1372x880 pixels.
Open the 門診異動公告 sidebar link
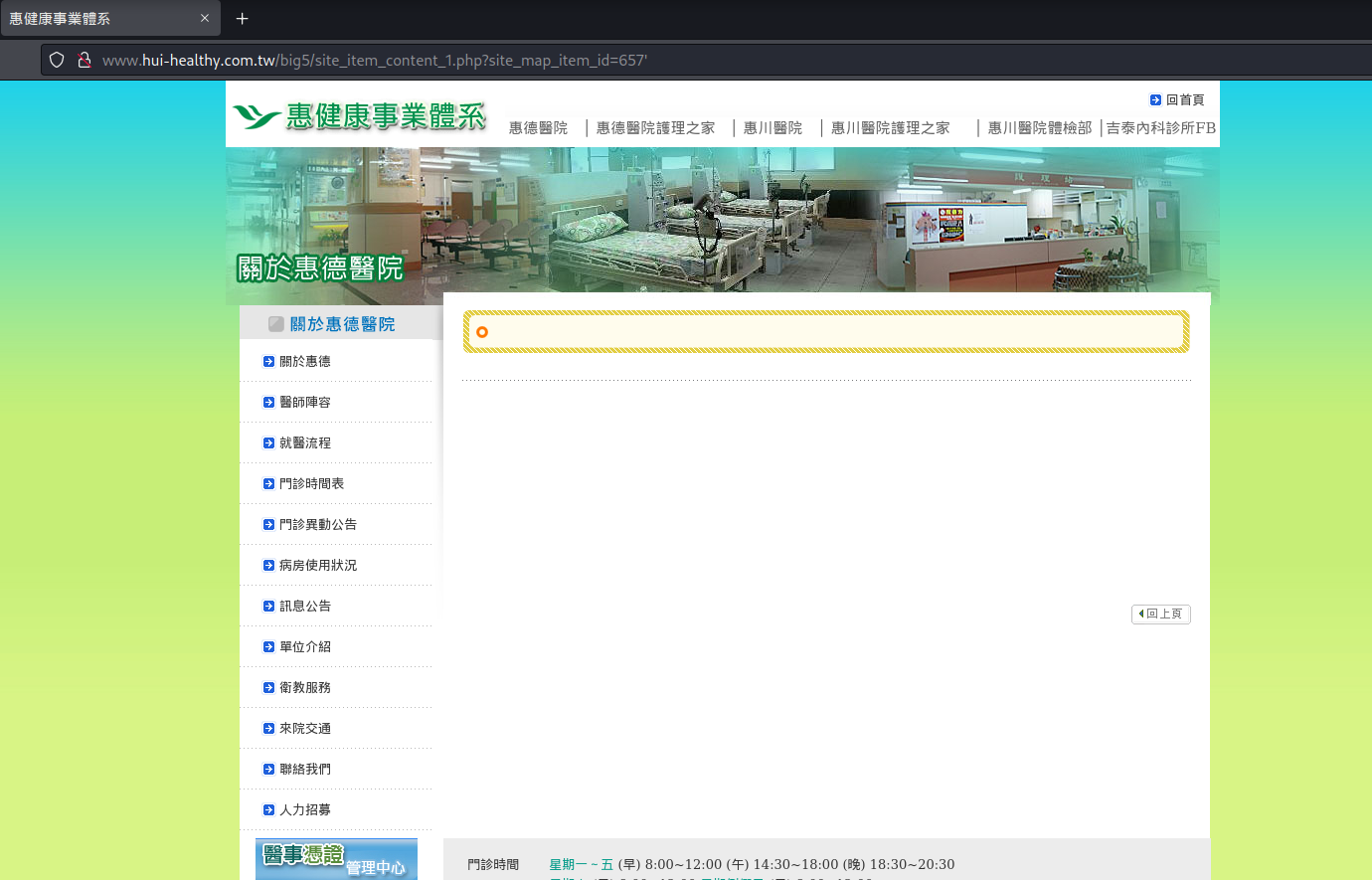pyautogui.click(x=318, y=524)
